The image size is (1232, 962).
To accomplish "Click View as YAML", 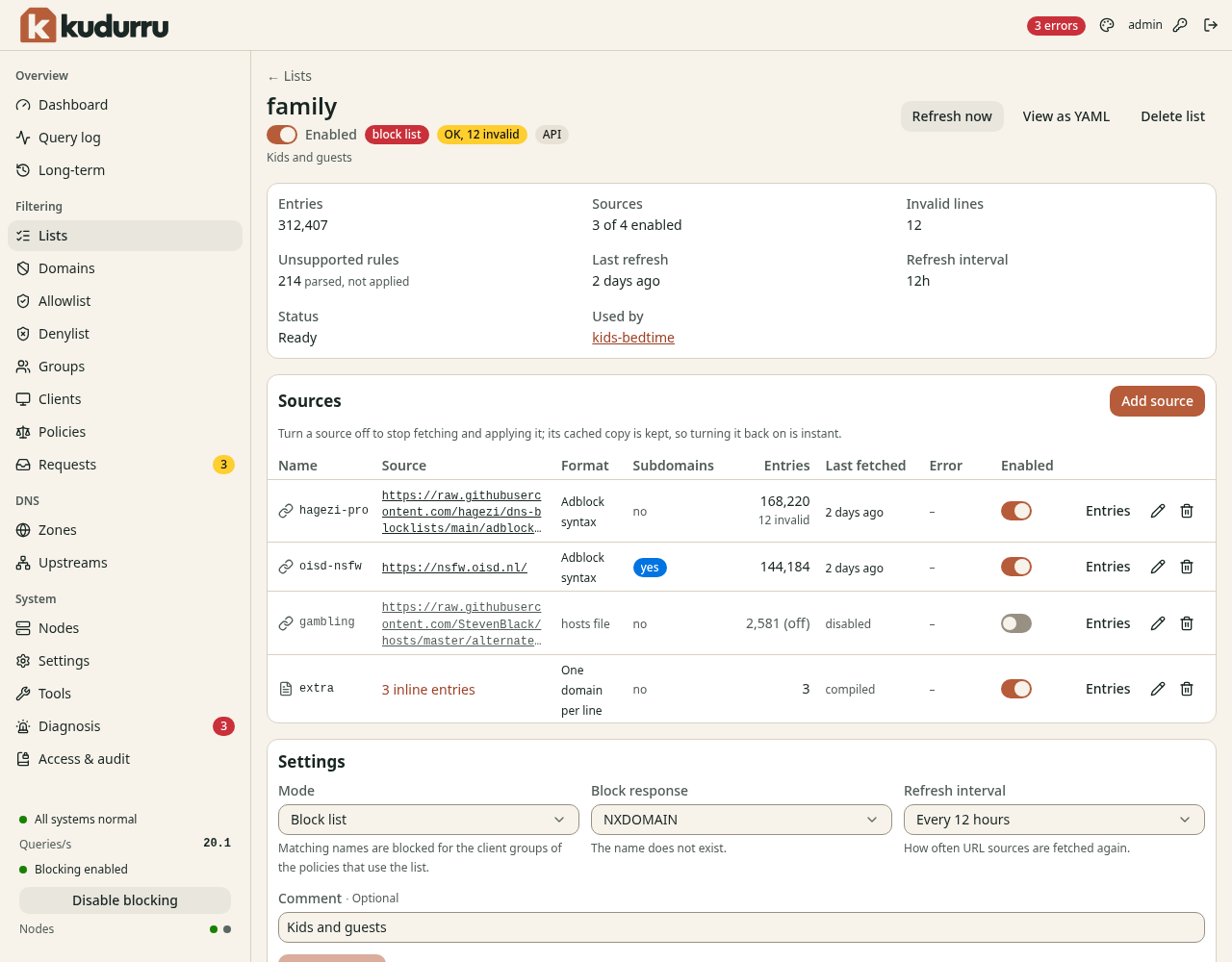I will pos(1066,116).
